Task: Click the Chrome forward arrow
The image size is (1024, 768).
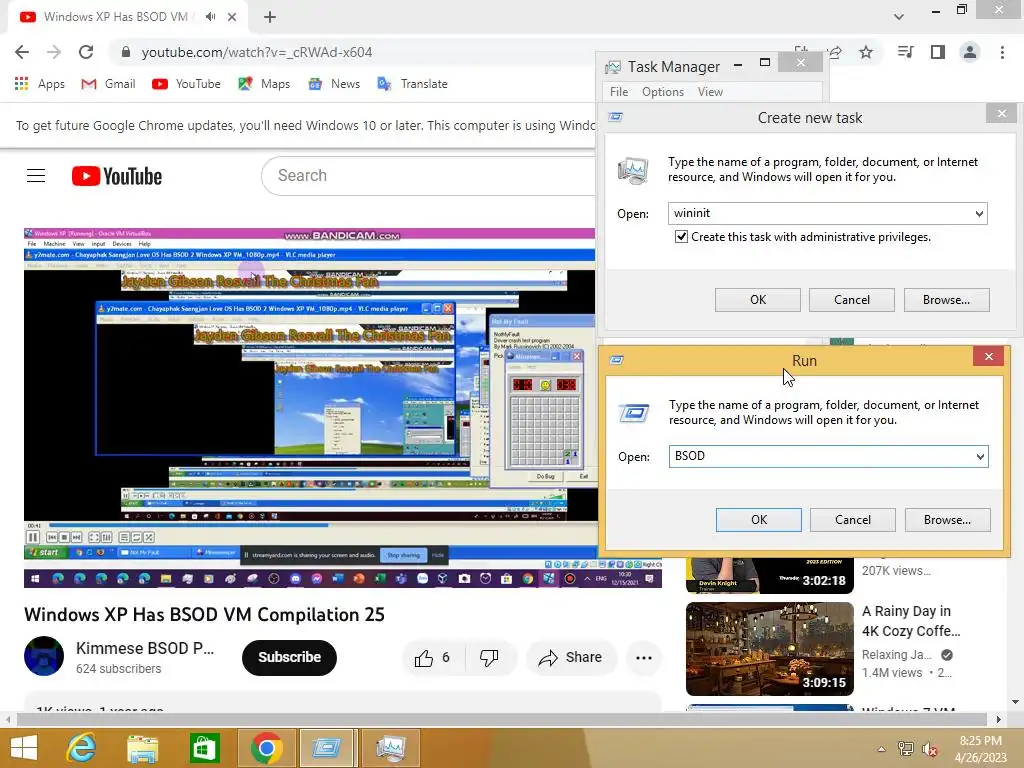Action: (x=54, y=52)
